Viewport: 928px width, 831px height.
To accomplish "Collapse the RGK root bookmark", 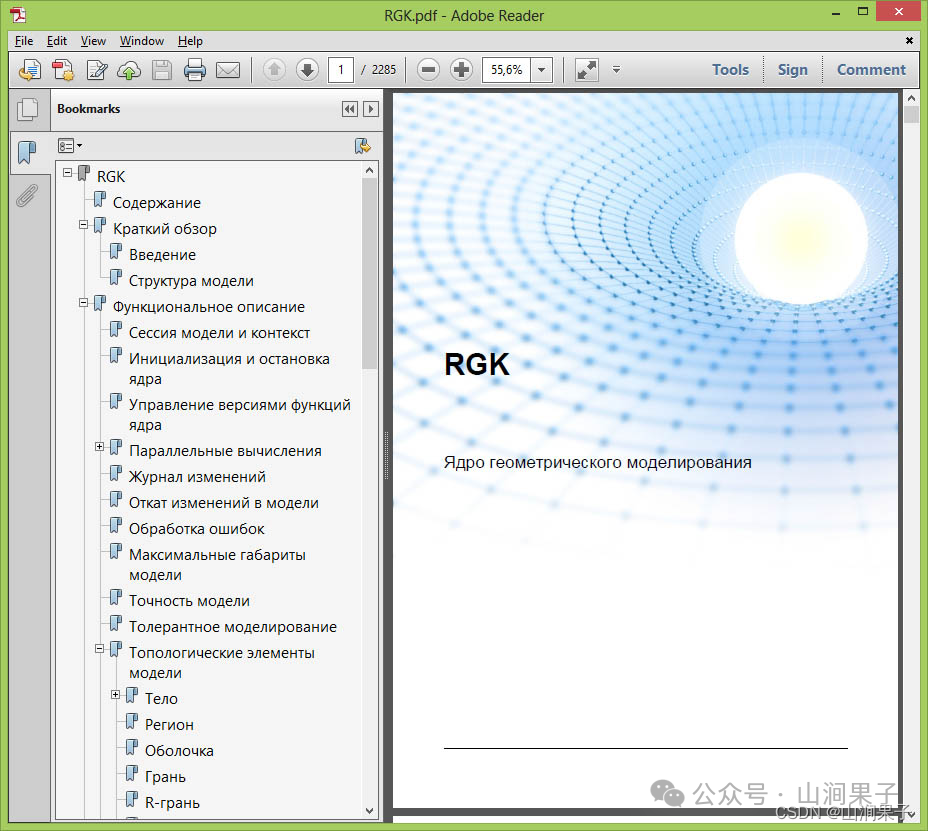I will tap(67, 173).
